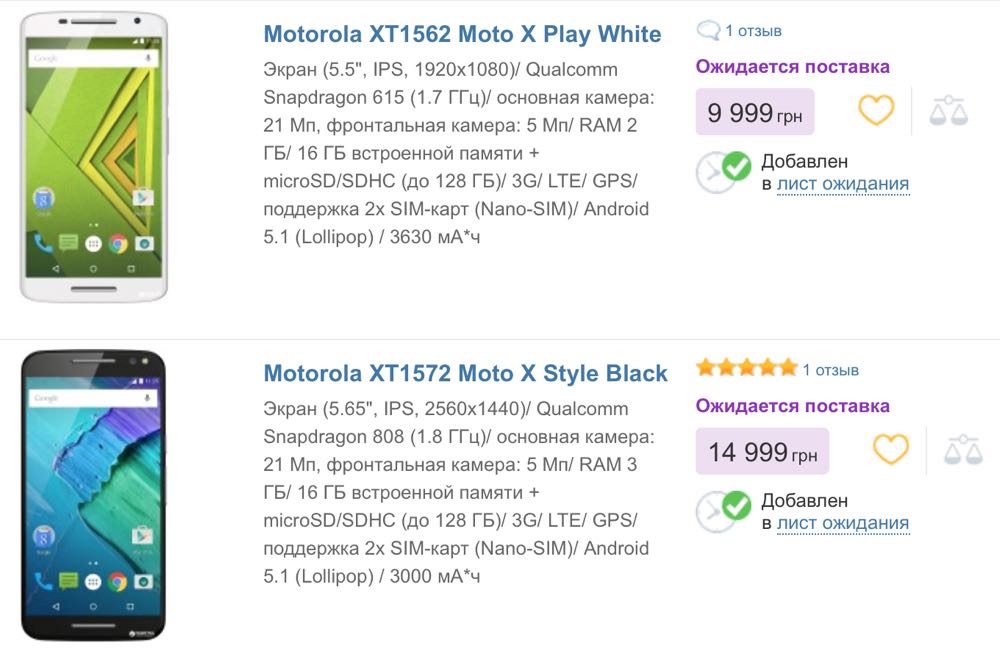This screenshot has height=651, width=1000.
Task: Click the review speech bubble icon for Moto X Play
Action: point(708,30)
